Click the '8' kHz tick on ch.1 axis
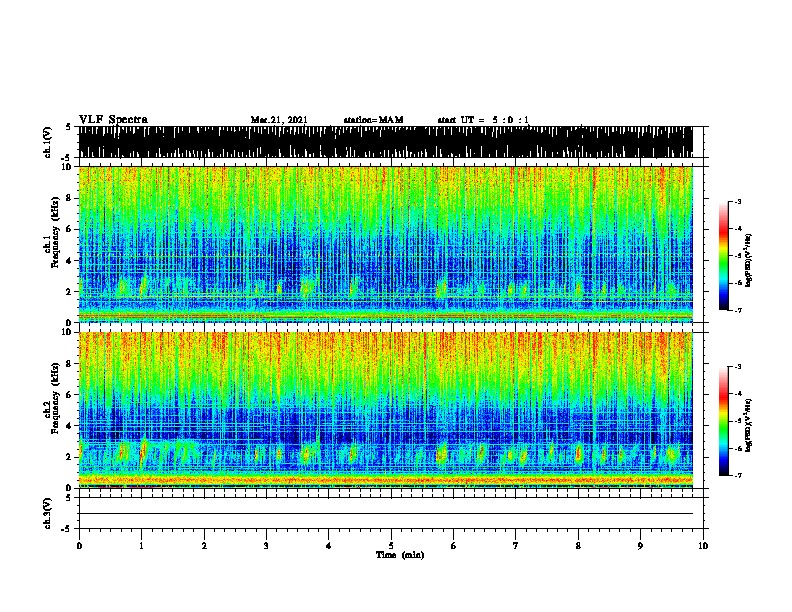The image size is (792, 612). (x=69, y=198)
